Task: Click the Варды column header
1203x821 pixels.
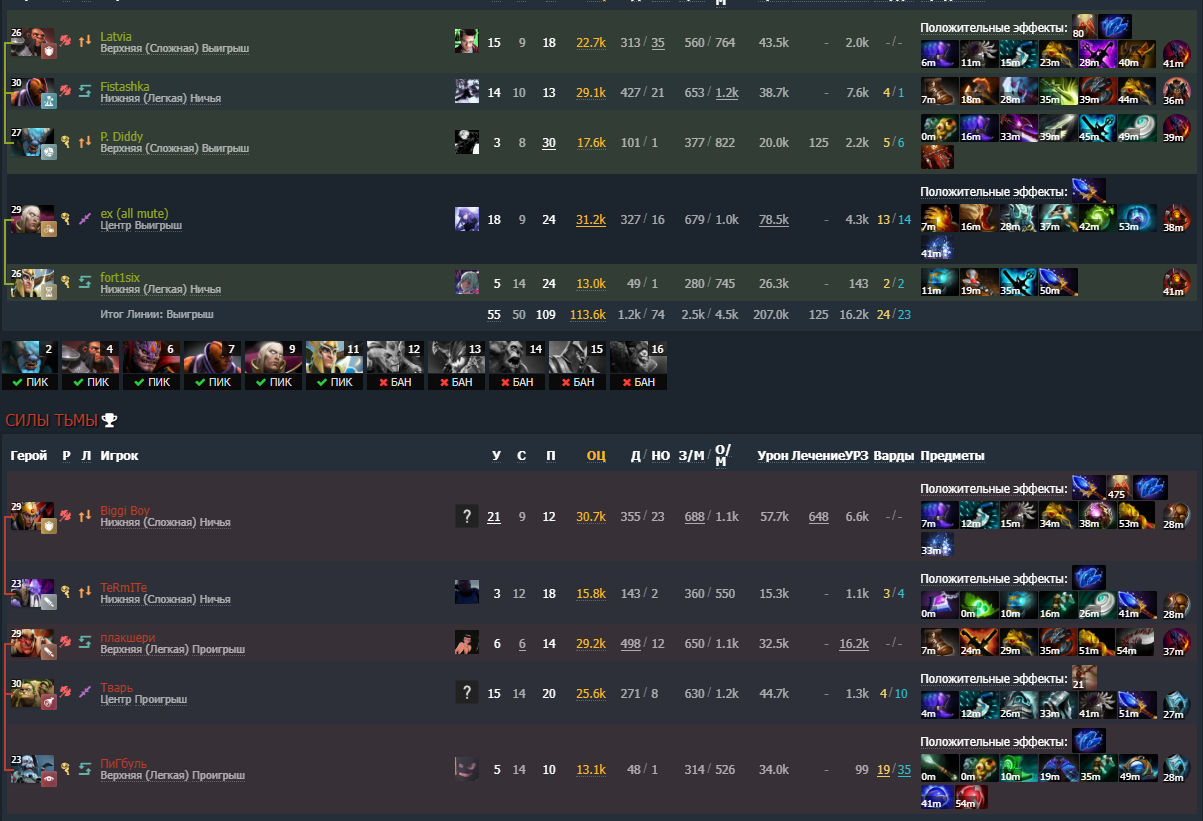Action: coord(894,456)
